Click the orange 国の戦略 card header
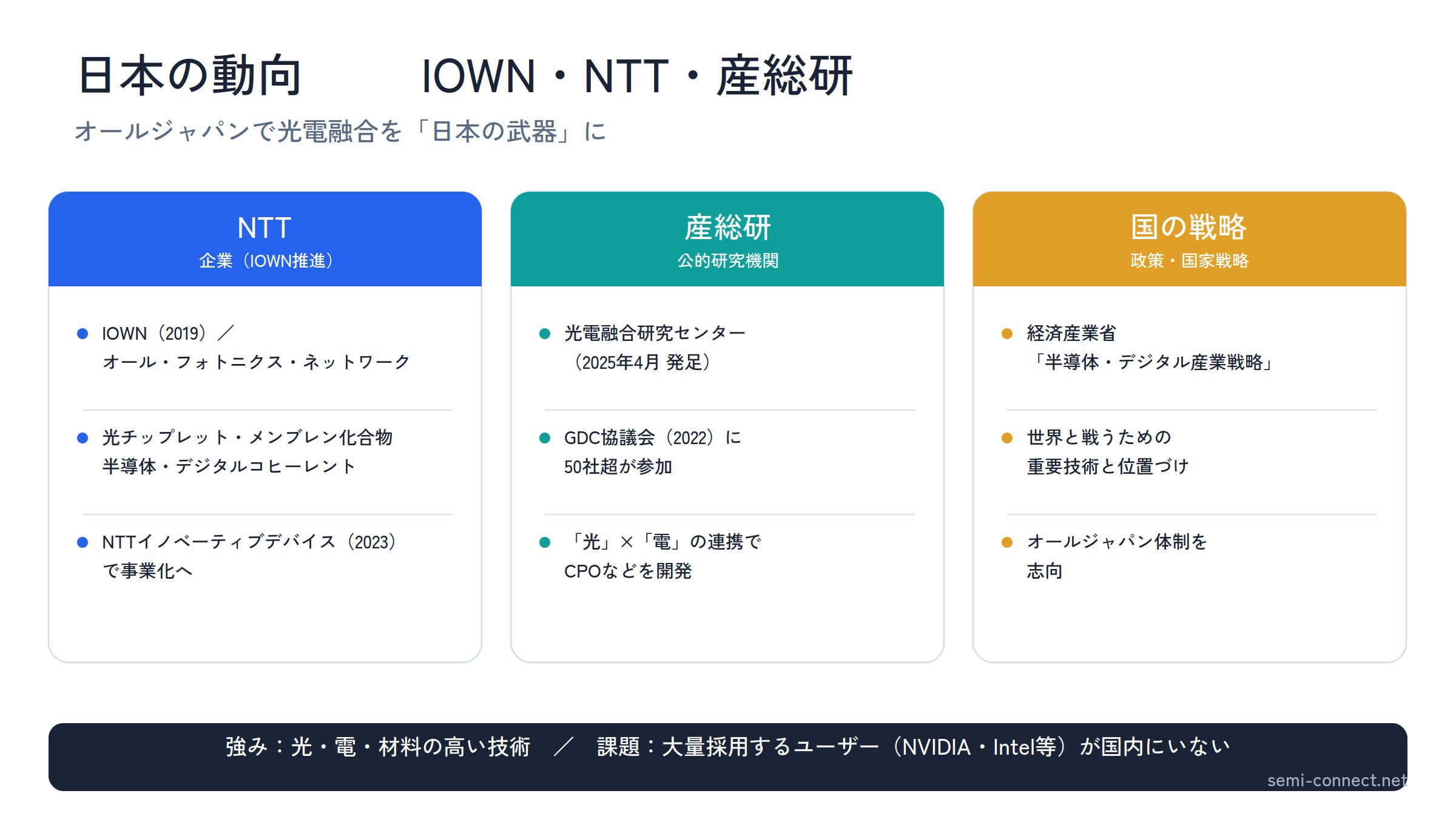 point(1190,239)
